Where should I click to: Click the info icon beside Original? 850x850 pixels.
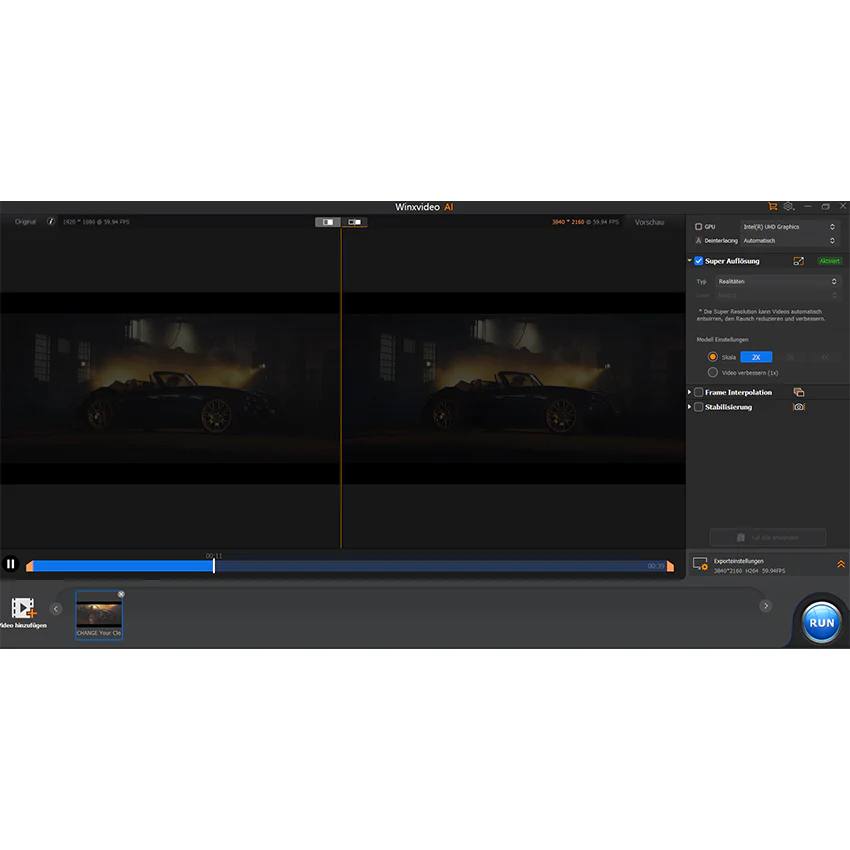(51, 222)
